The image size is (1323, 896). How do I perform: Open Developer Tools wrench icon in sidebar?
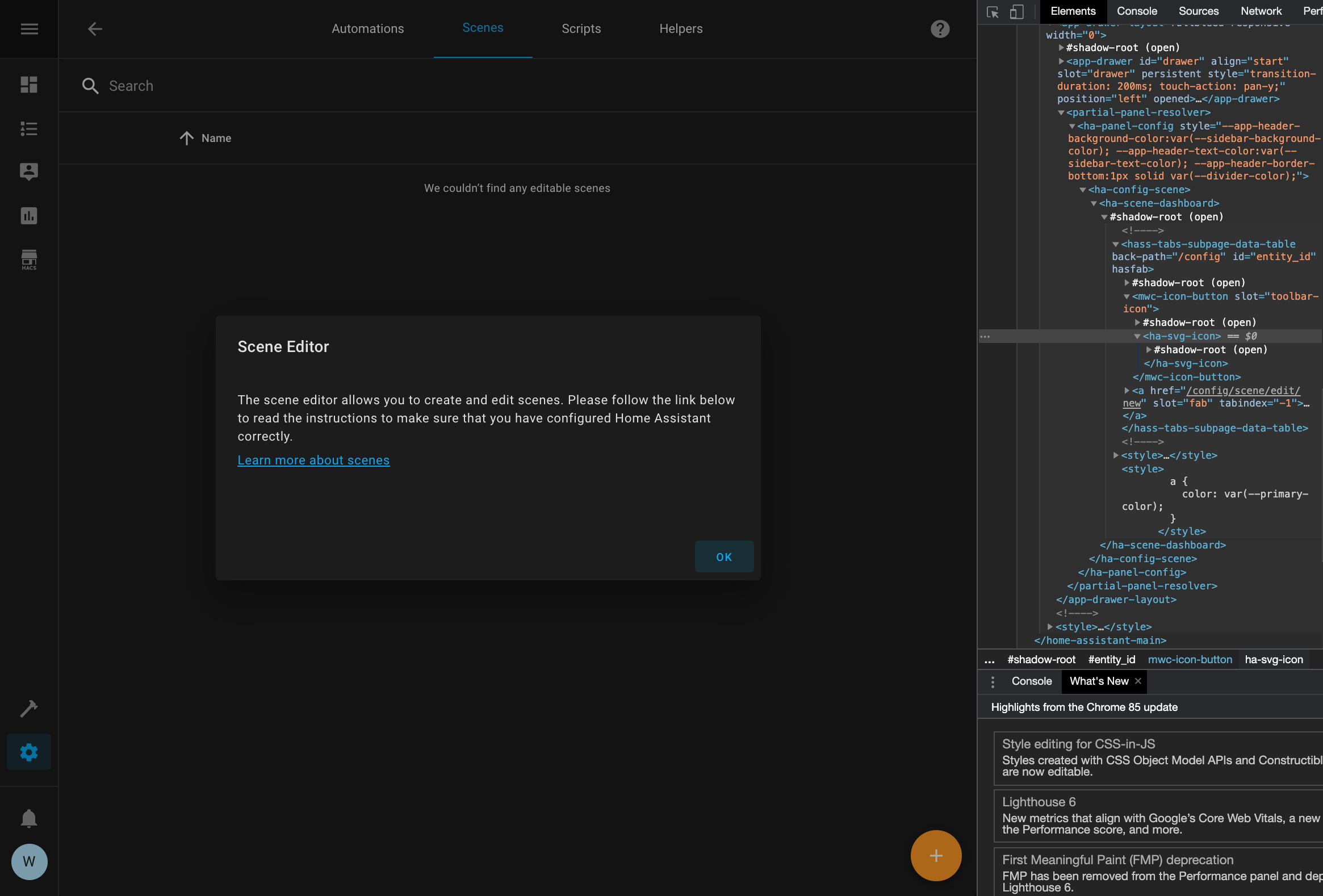[28, 708]
